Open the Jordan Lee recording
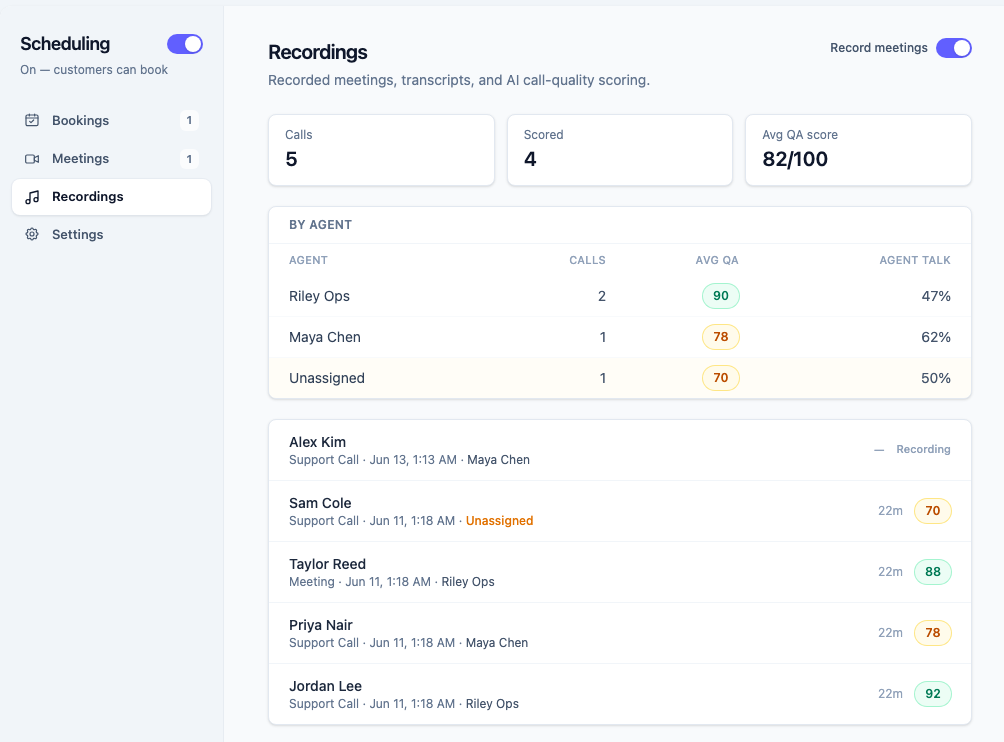 coord(620,694)
